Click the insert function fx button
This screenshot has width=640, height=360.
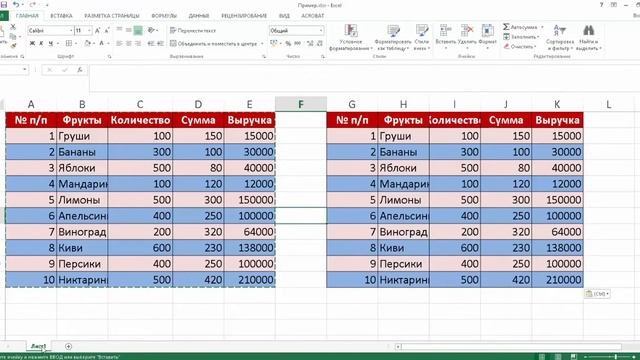80,70
